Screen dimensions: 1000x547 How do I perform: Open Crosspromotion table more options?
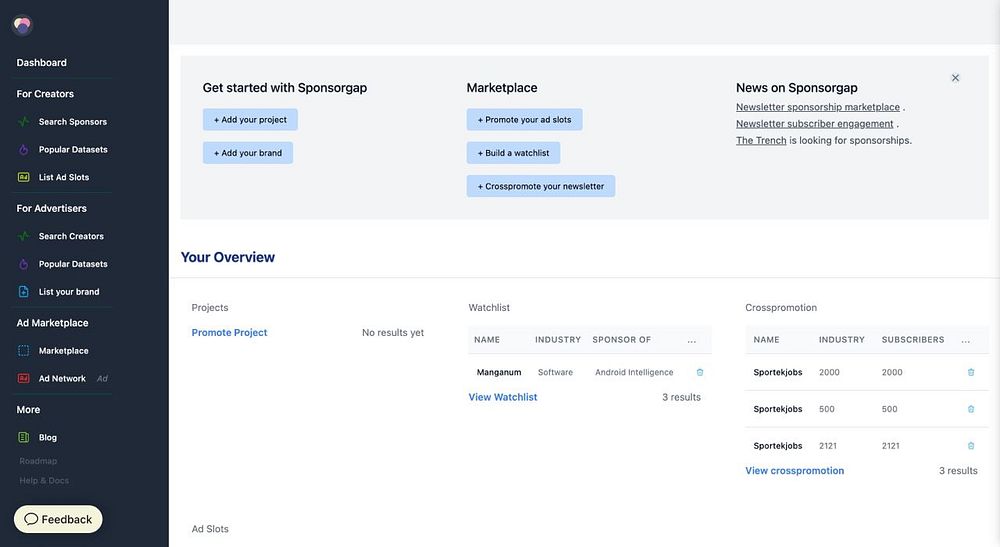(x=966, y=340)
